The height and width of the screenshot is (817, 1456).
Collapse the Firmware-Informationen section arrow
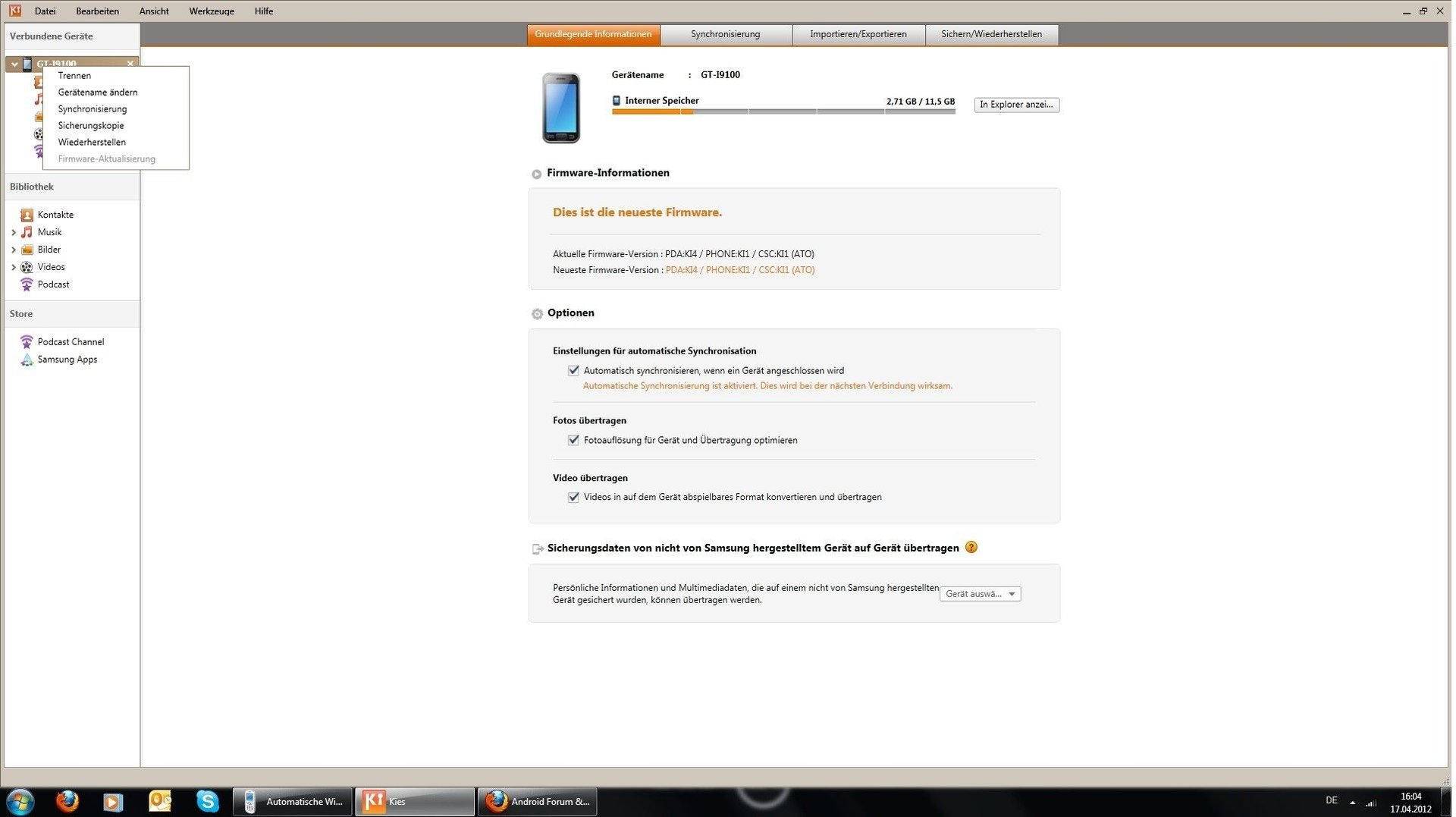537,174
